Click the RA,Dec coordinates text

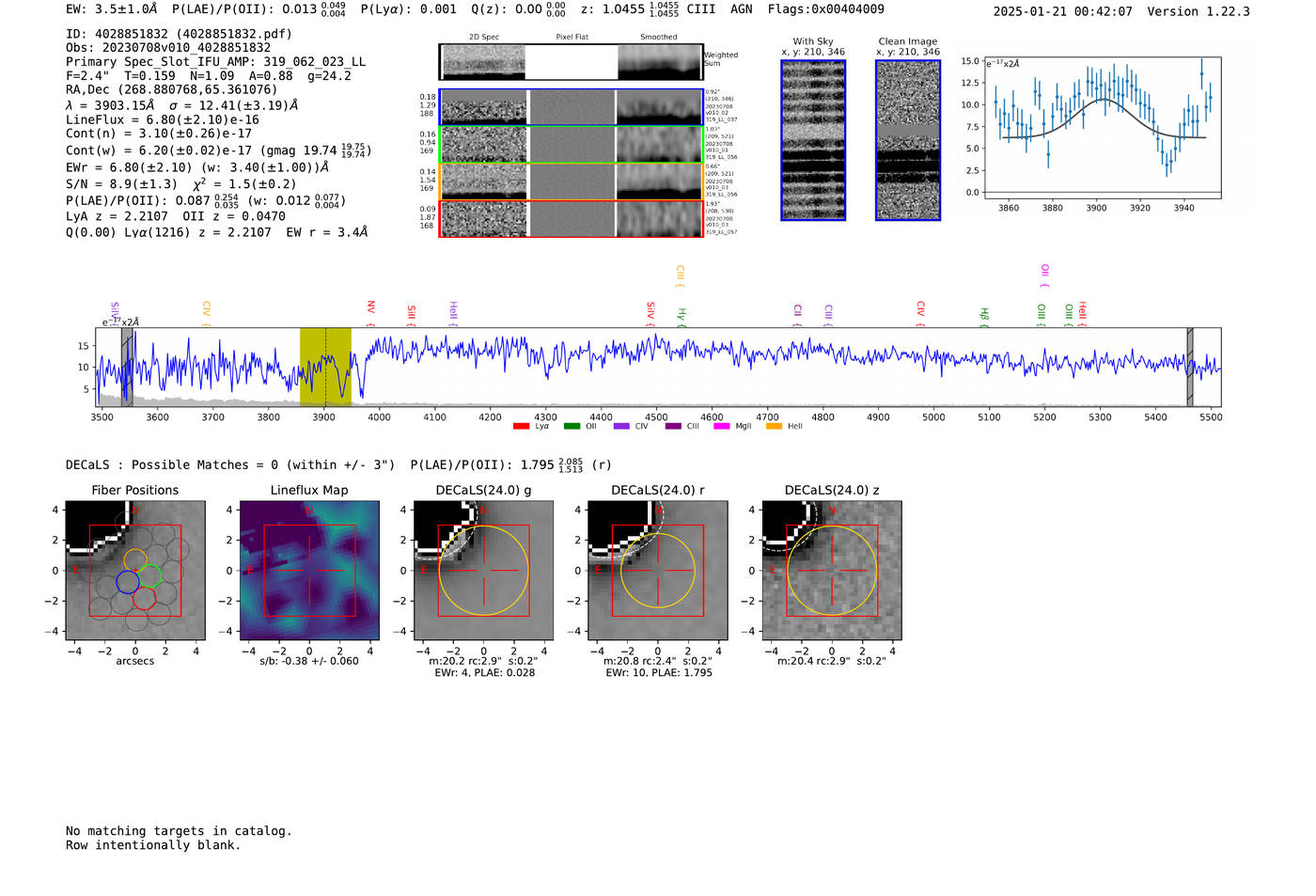point(172,90)
